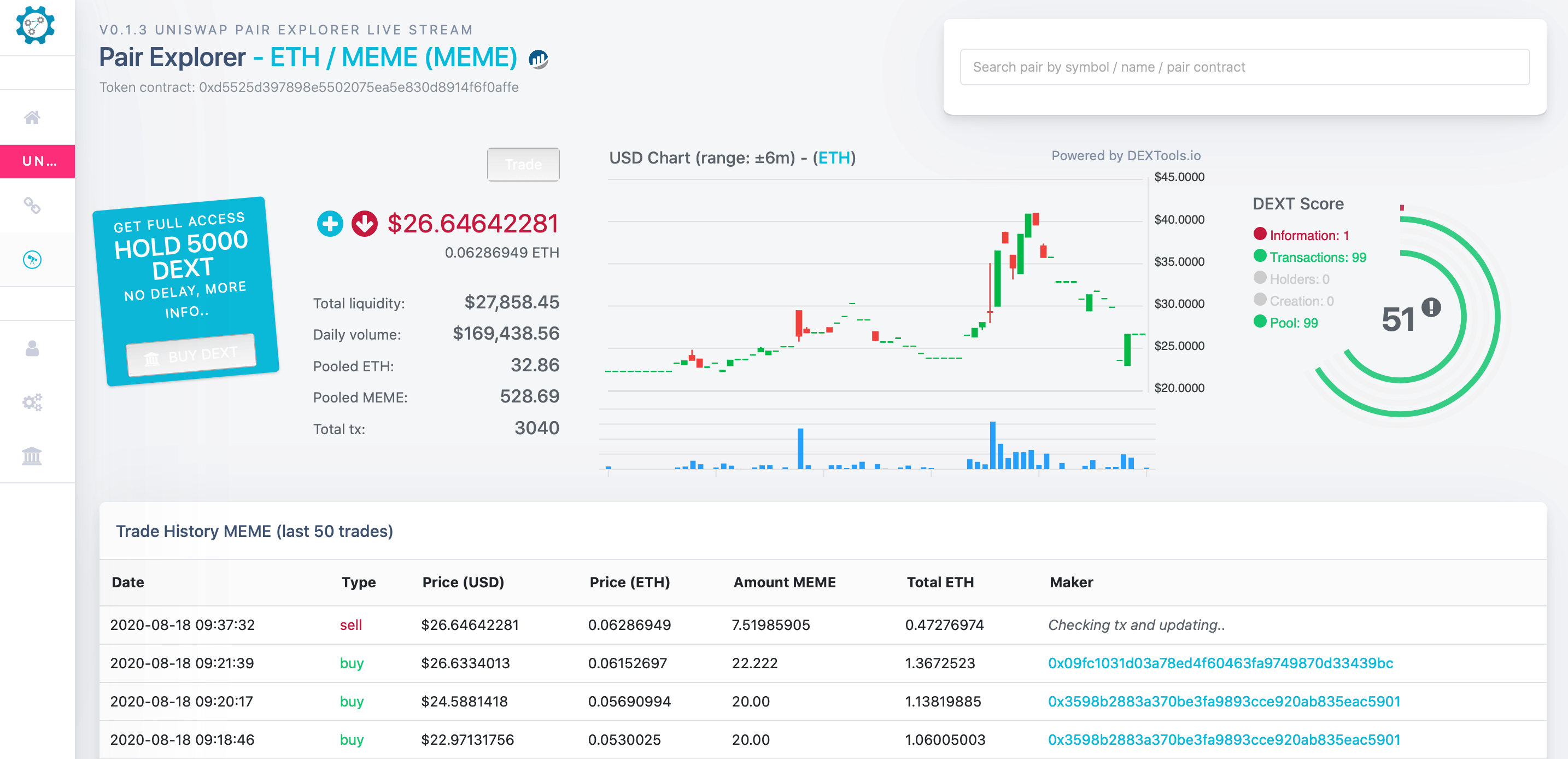
Task: Click the Price (ETH) column header
Action: pos(629,582)
